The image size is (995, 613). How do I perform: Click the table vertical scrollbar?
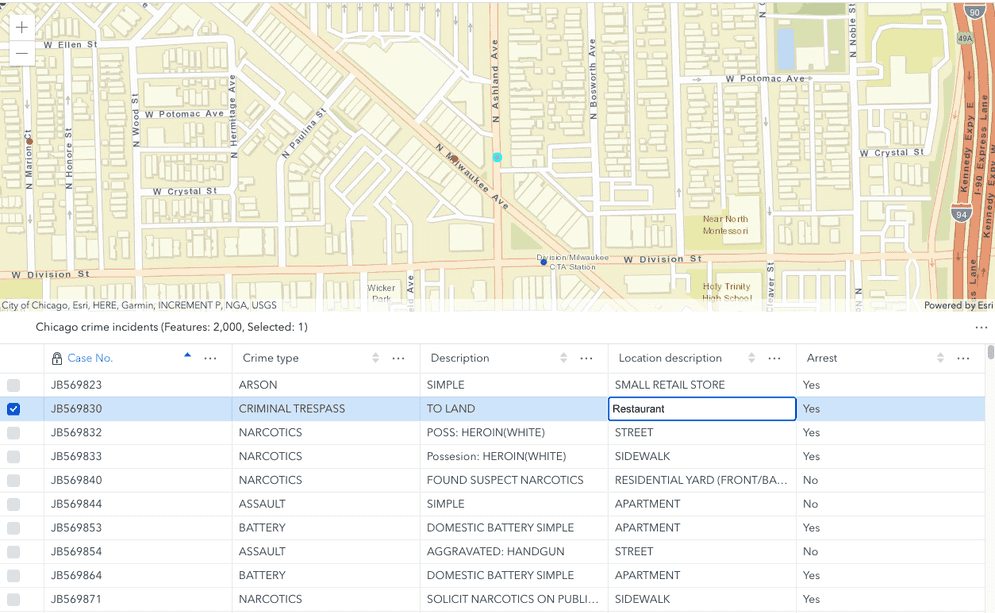click(x=990, y=480)
